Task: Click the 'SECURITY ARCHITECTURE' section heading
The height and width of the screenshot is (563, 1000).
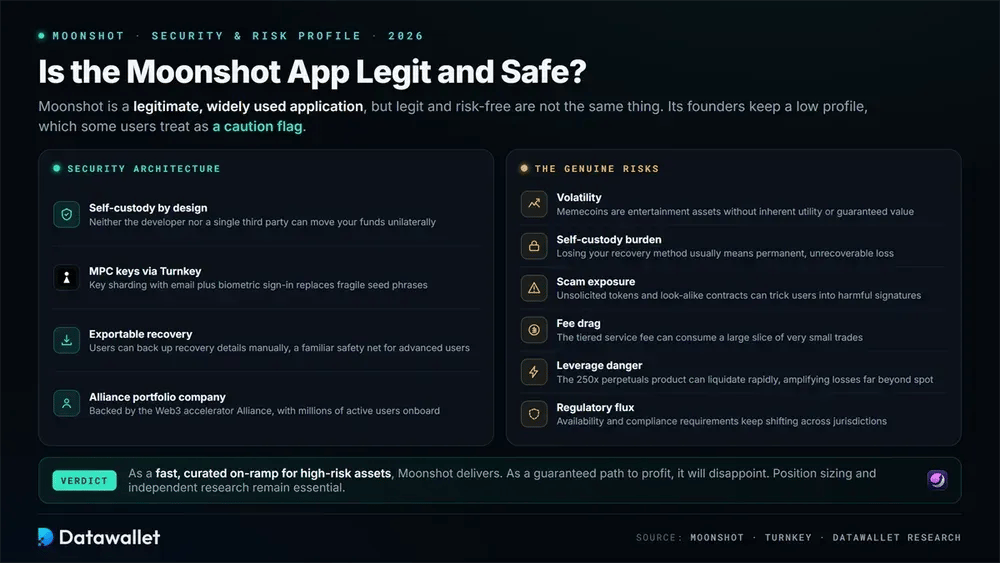Action: click(144, 168)
